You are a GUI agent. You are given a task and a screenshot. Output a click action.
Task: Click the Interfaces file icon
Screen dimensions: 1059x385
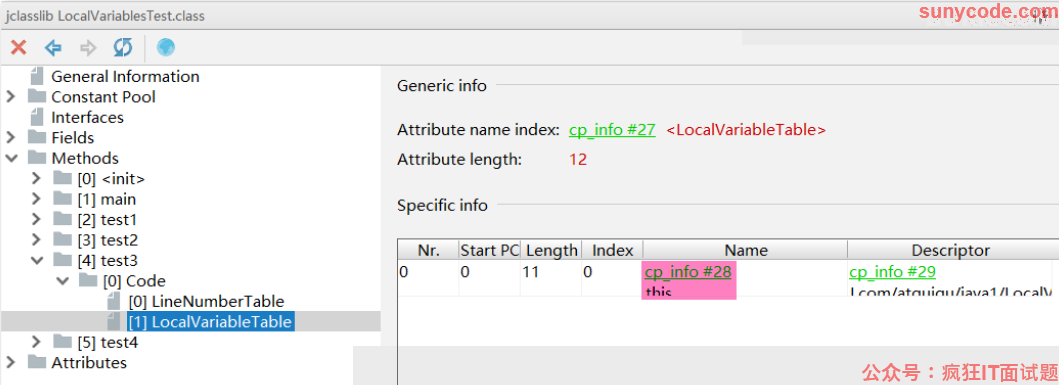tap(36, 117)
